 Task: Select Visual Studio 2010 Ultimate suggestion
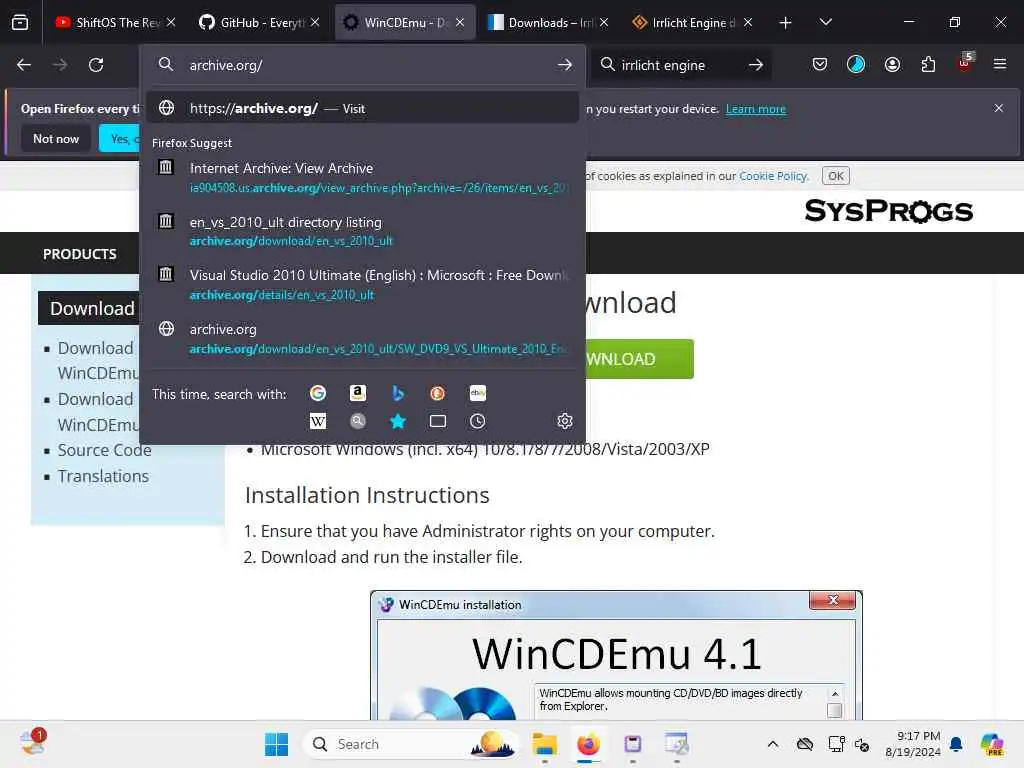pyautogui.click(x=362, y=285)
